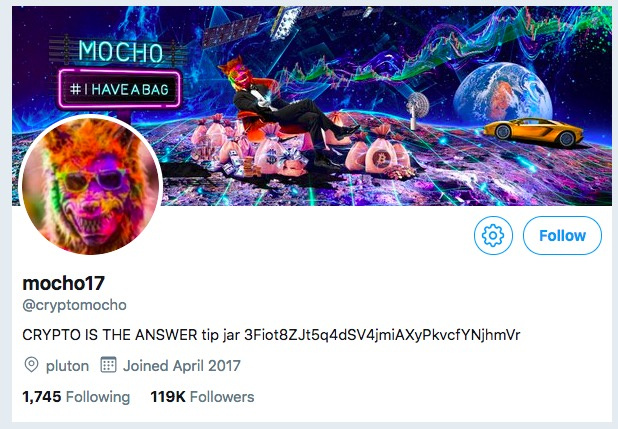Viewport: 618px width, 429px height.
Task: Select the tip jar address in bio
Action: coord(382,335)
